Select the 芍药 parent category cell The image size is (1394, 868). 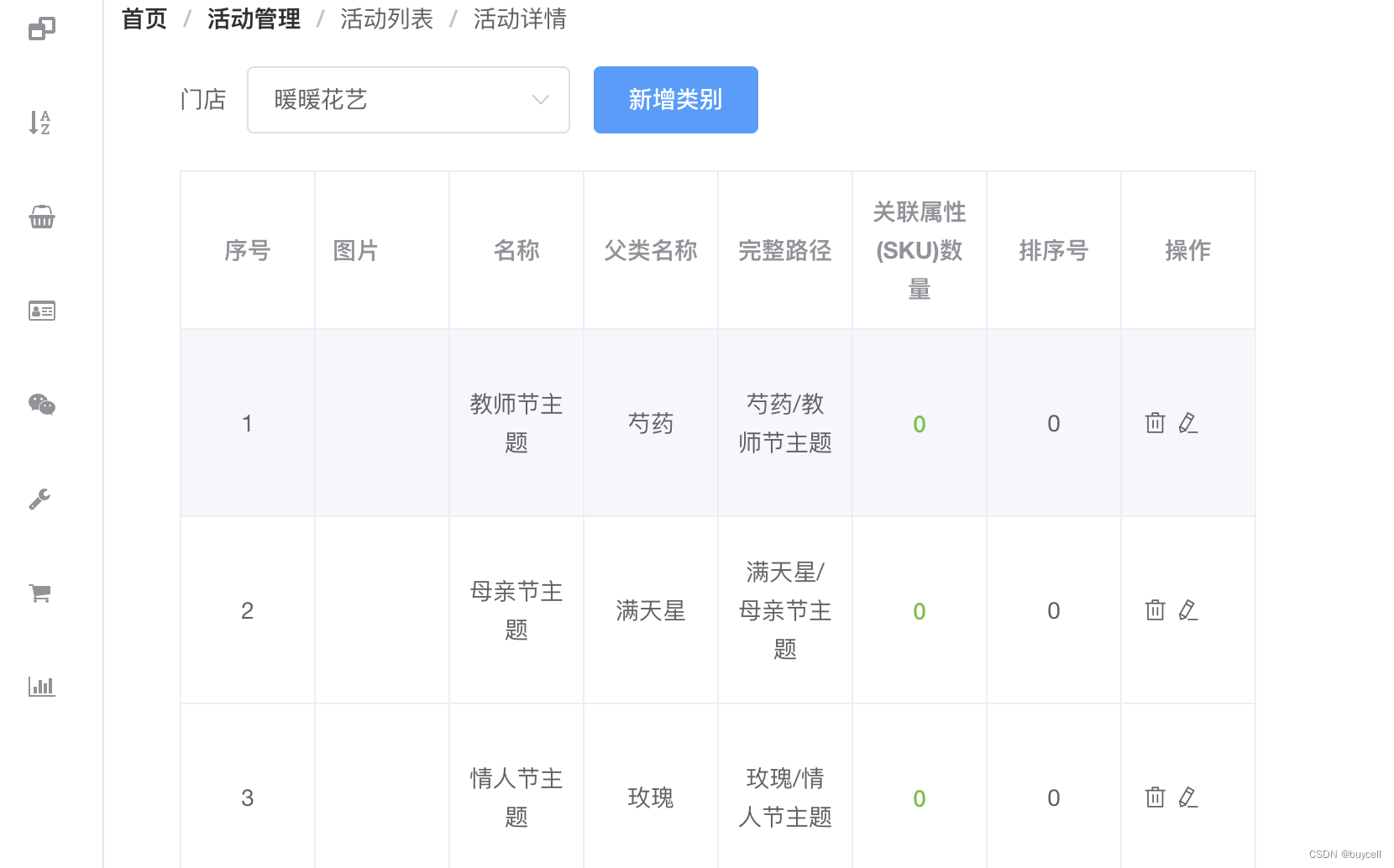pyautogui.click(x=651, y=423)
